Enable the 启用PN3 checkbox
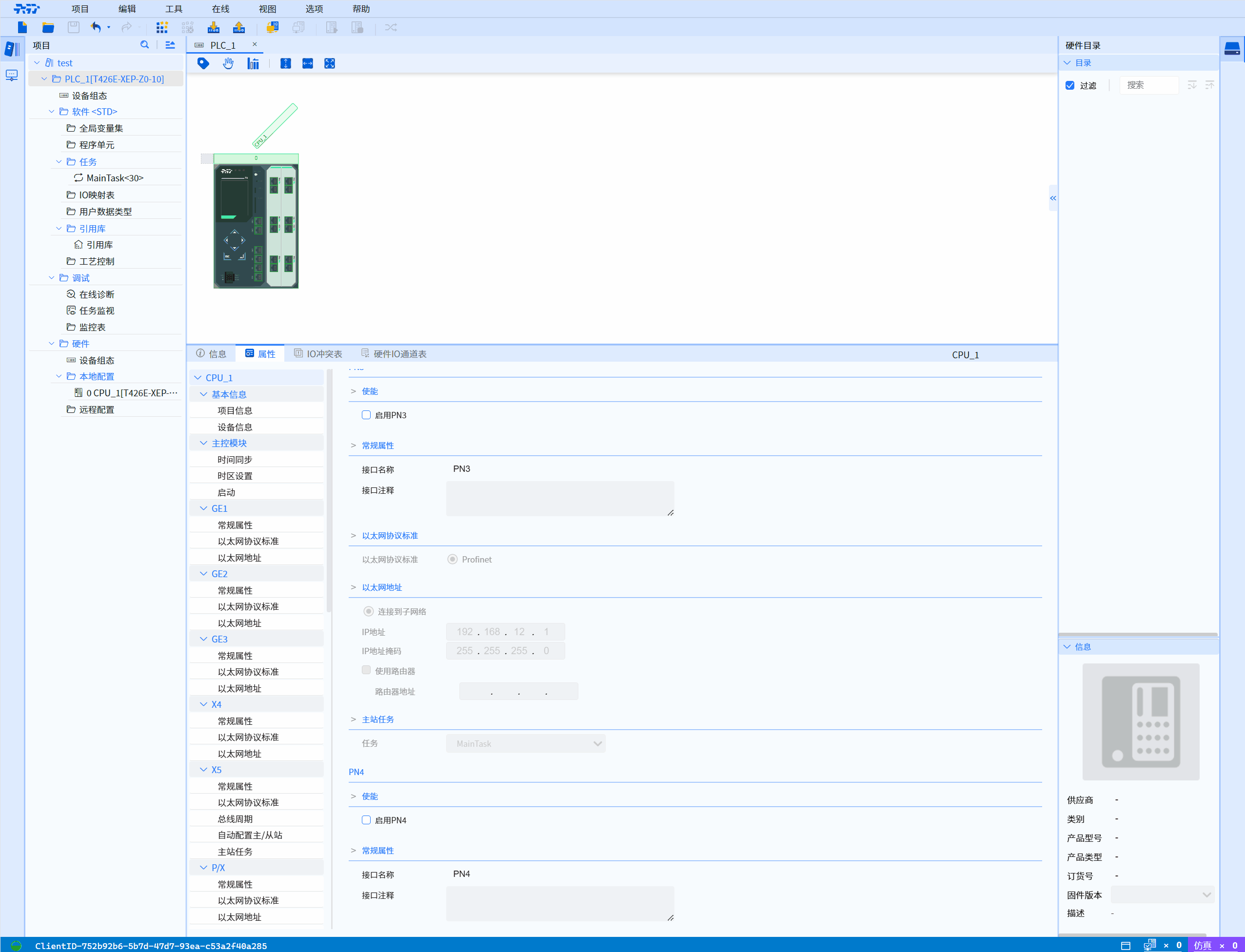Screen dimensions: 1245x952 pos(366,415)
